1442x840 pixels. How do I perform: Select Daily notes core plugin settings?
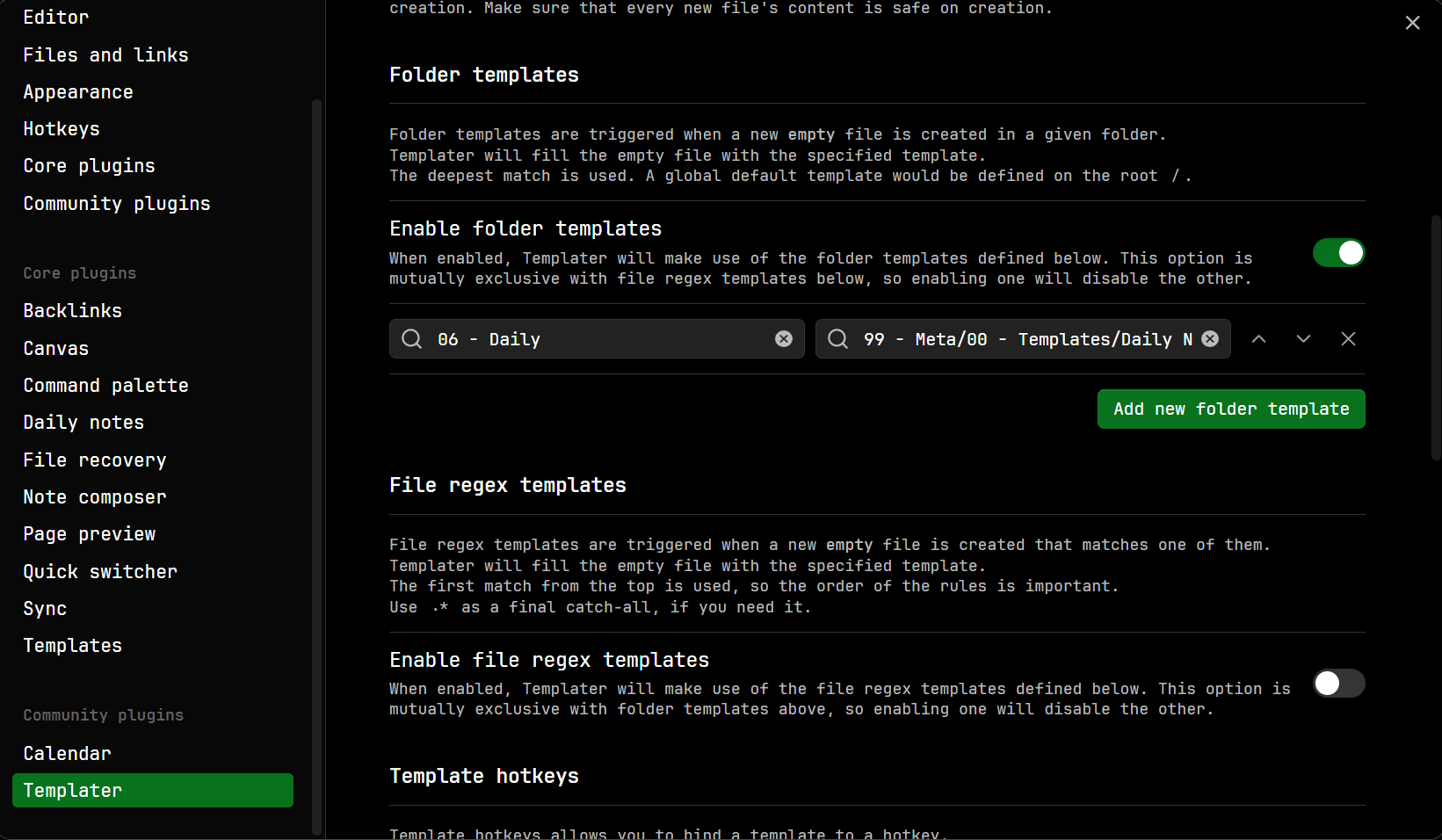tap(83, 423)
